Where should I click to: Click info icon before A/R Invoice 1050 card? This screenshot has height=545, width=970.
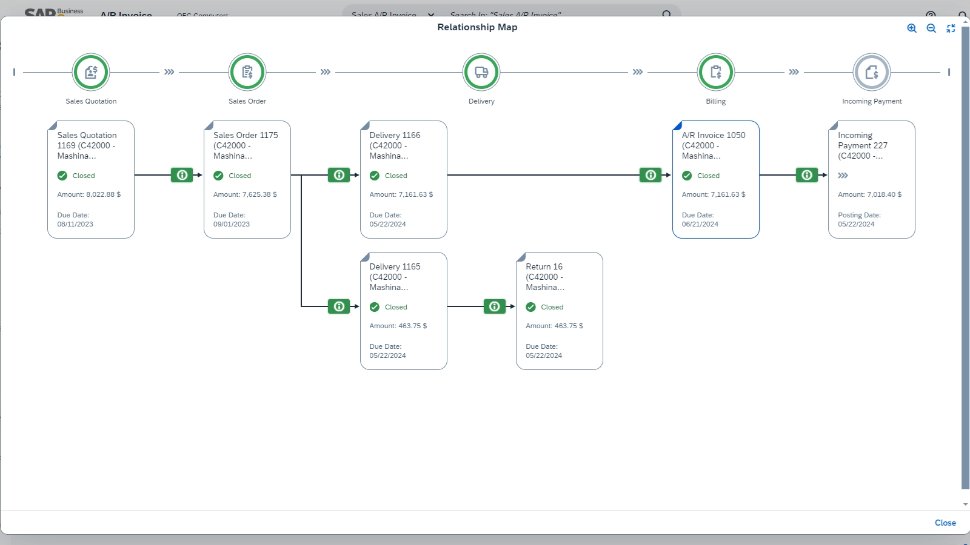click(x=651, y=175)
